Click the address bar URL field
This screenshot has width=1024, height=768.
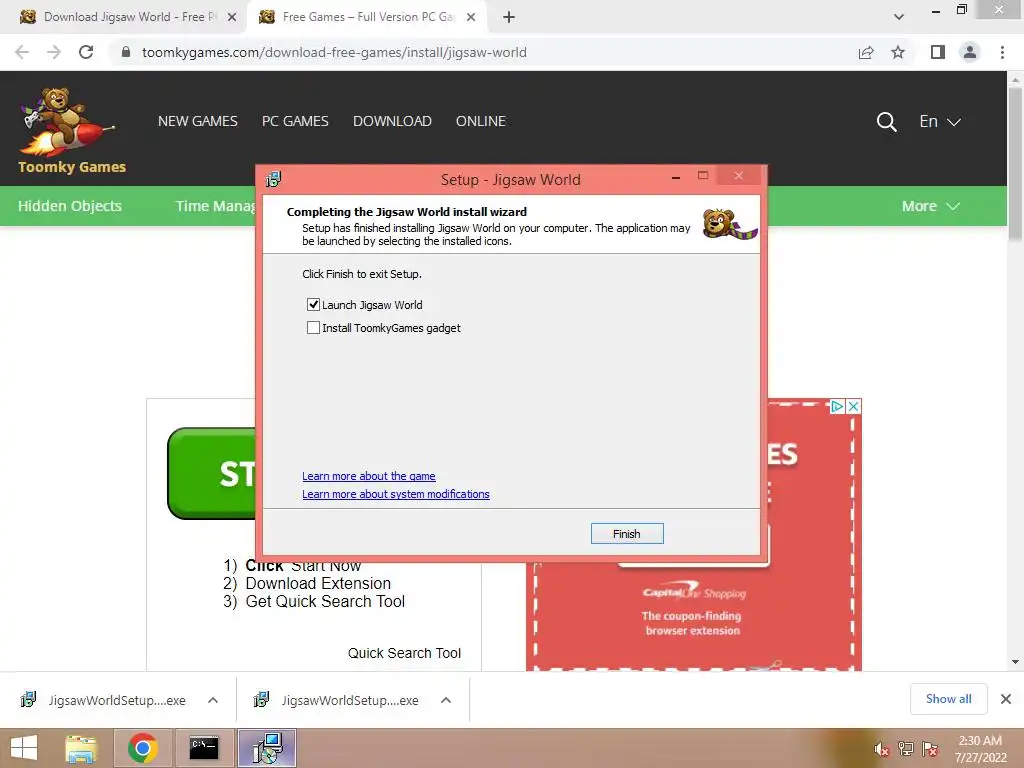334,52
